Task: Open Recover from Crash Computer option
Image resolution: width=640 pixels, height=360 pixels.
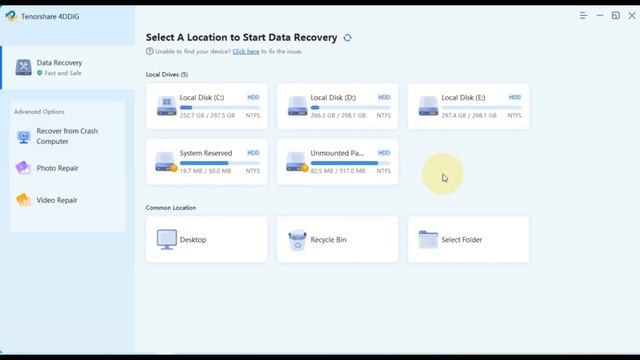Action: tap(68, 136)
